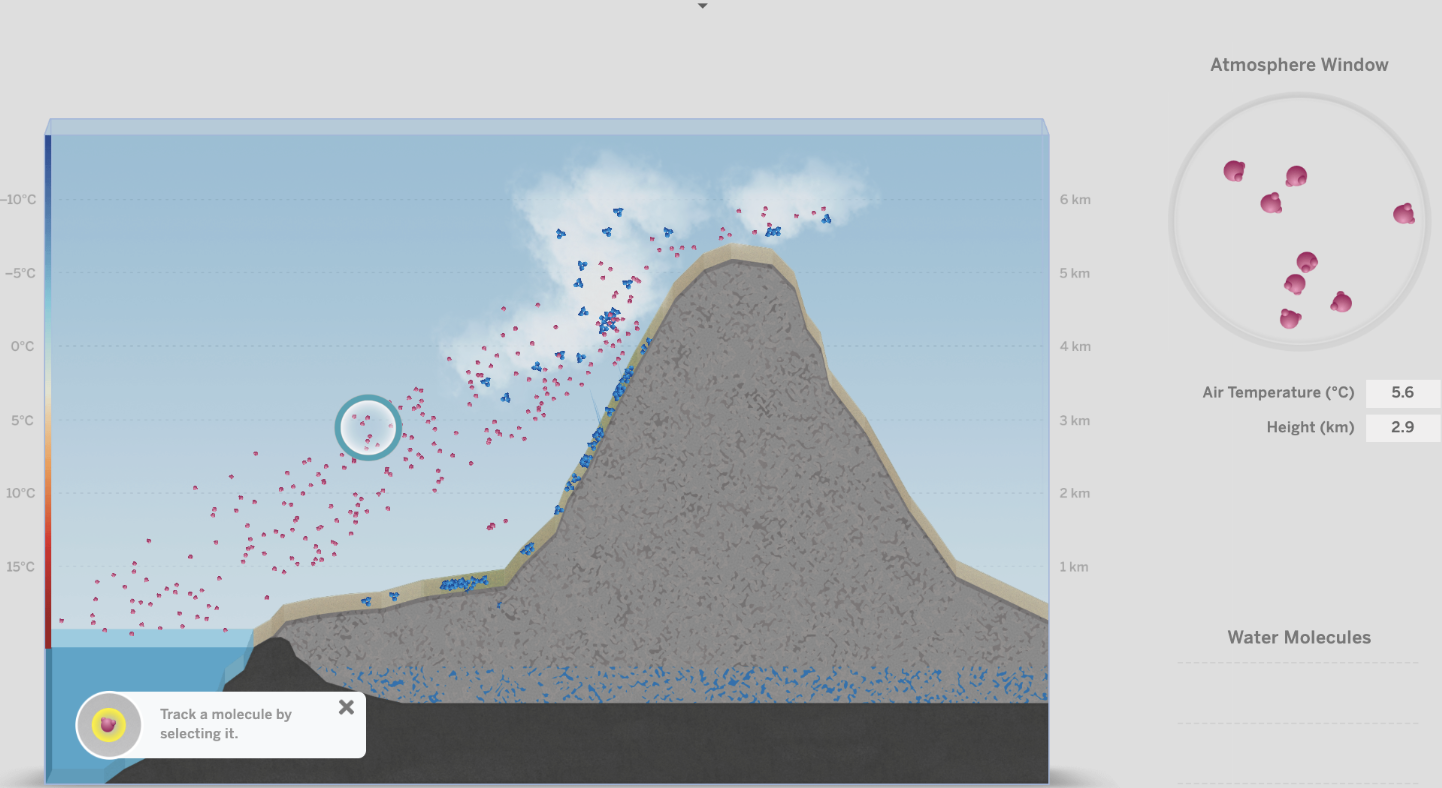Click the "Water Molecules" panel heading
Viewport: 1442px width, 788px height.
coord(1298,638)
